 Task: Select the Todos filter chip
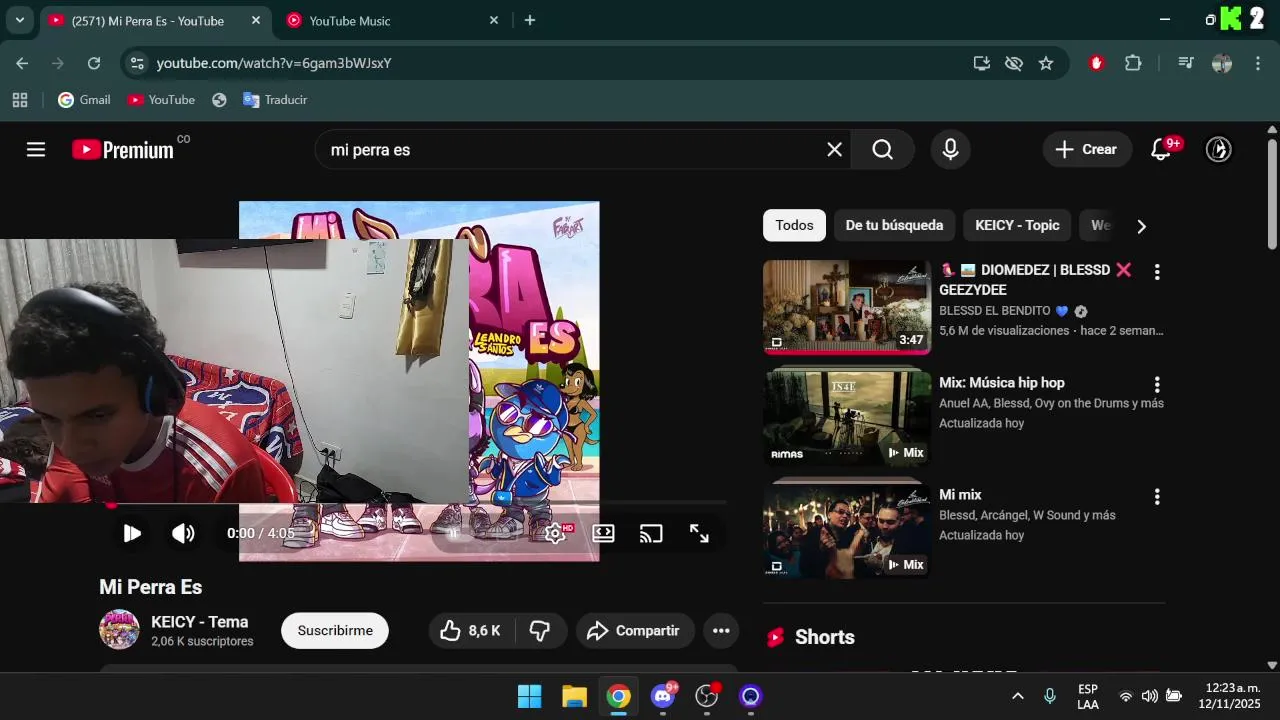point(794,226)
